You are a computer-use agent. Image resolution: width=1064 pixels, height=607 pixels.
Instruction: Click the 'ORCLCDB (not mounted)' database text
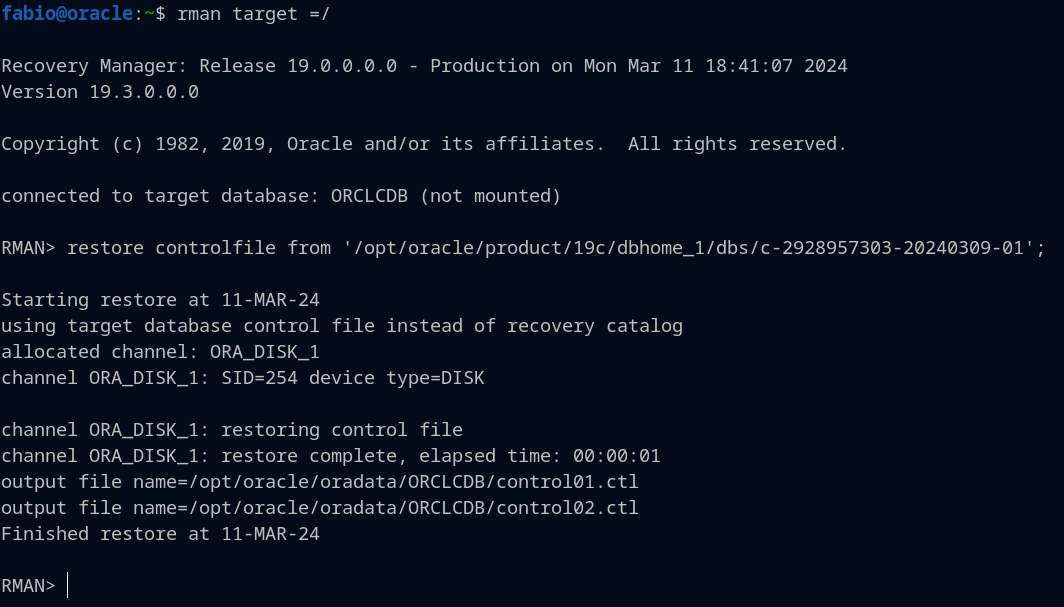(x=446, y=196)
